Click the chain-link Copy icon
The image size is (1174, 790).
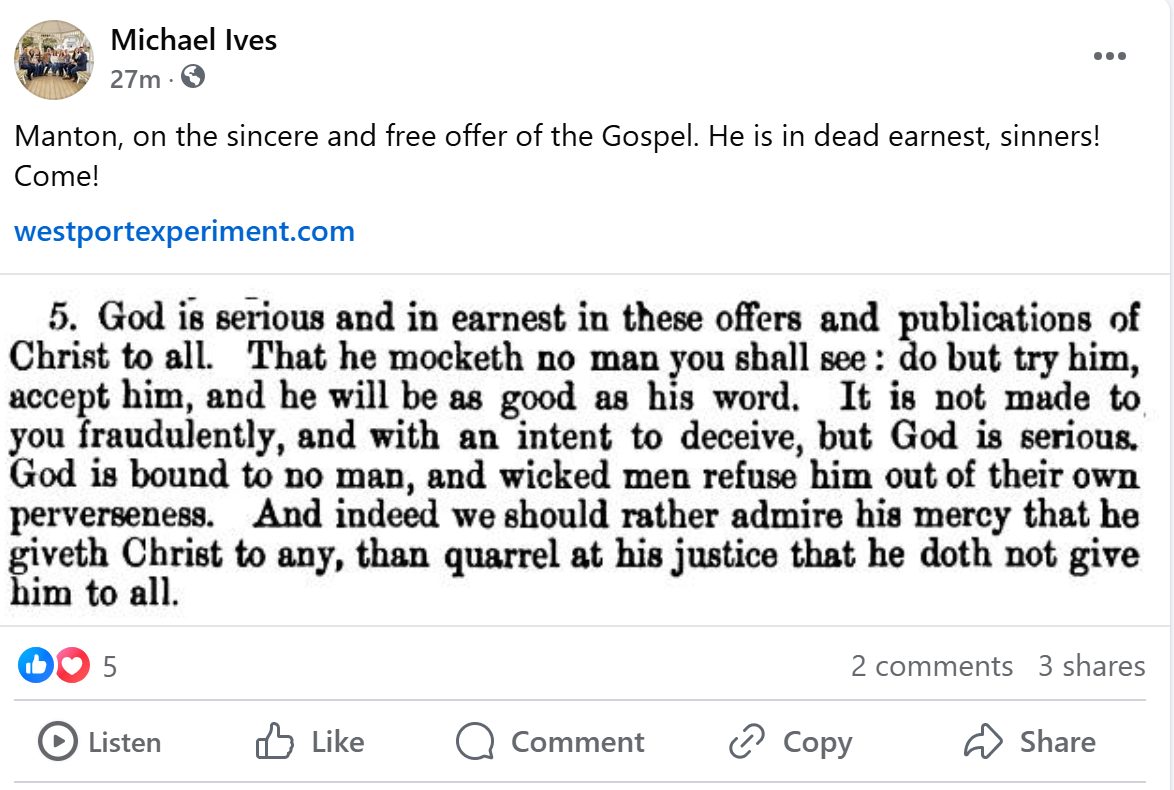coord(747,742)
